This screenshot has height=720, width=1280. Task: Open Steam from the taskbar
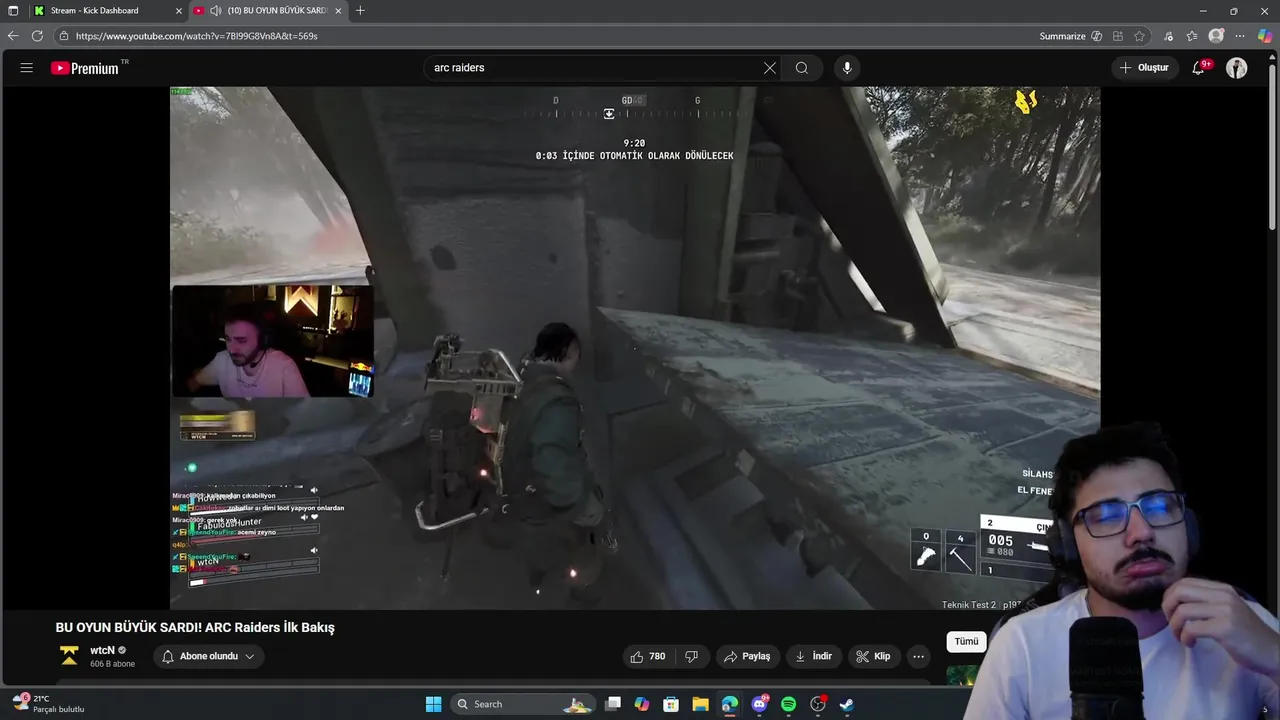point(846,704)
